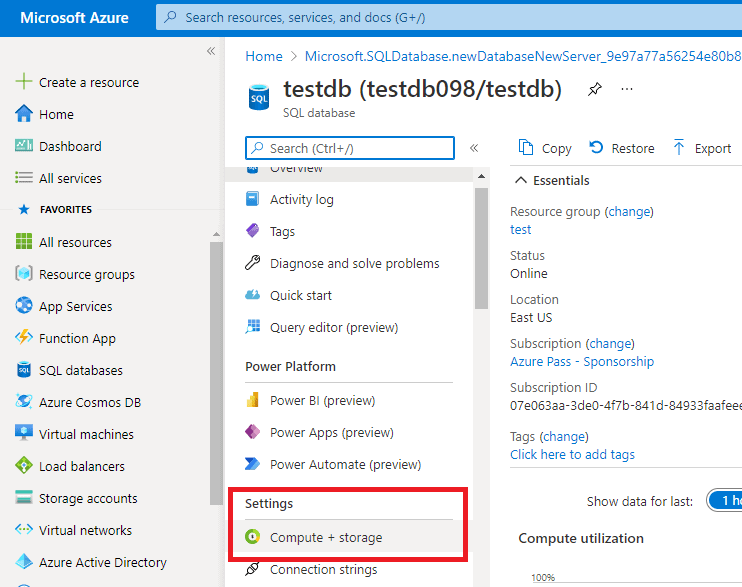Click the FAVORITES star icon
742x587 pixels.
(24, 209)
